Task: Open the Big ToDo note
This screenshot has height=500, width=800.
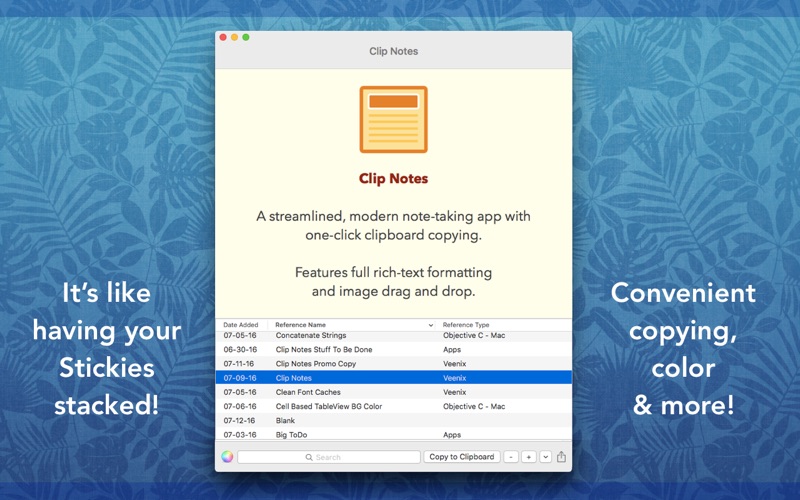Action: (x=393, y=434)
